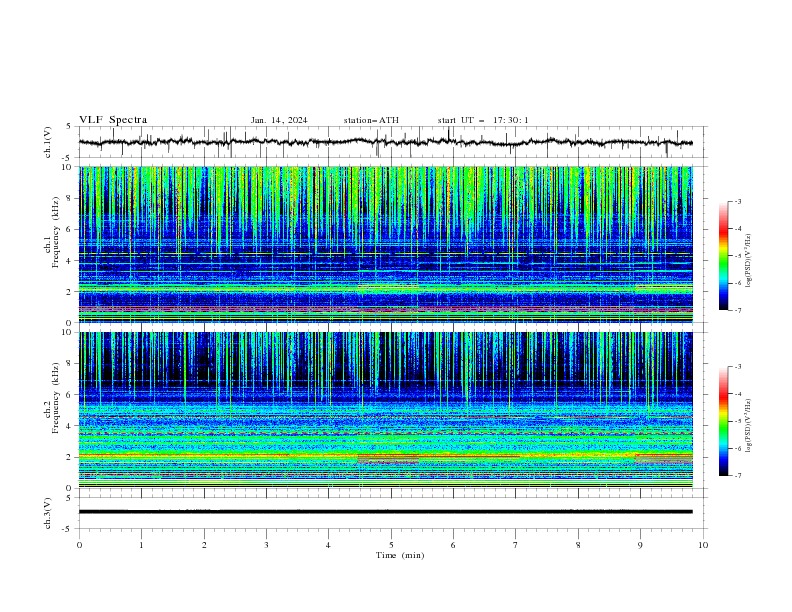792x612 pixels.
Task: Click the ch.2 PSD color bar
Action: click(x=724, y=421)
